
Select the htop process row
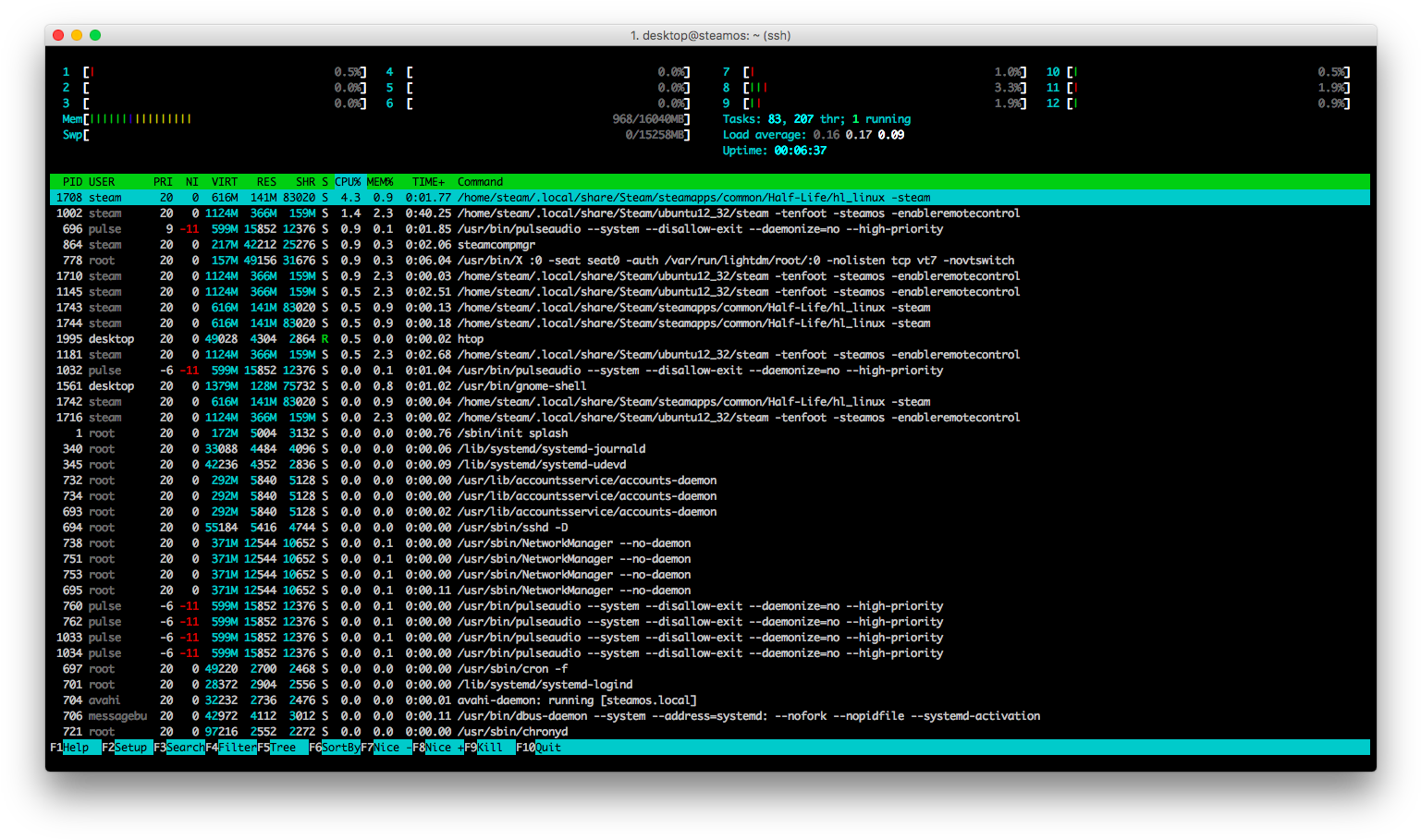tap(470, 339)
